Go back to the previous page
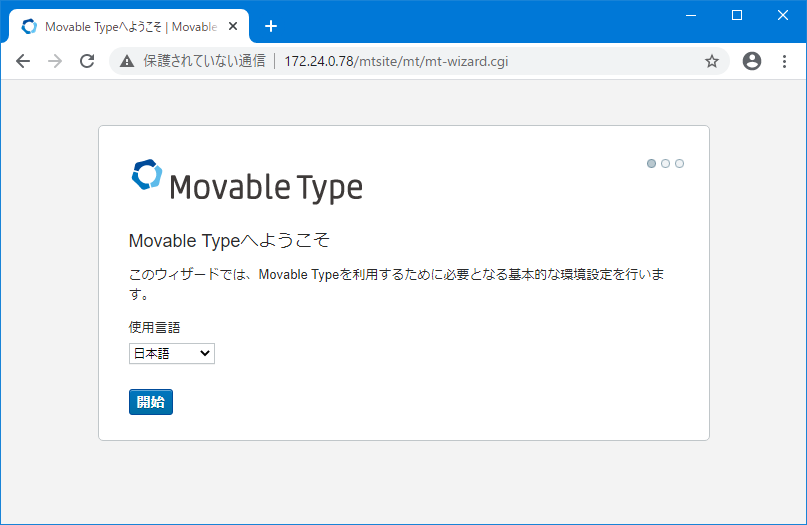 [x=23, y=61]
